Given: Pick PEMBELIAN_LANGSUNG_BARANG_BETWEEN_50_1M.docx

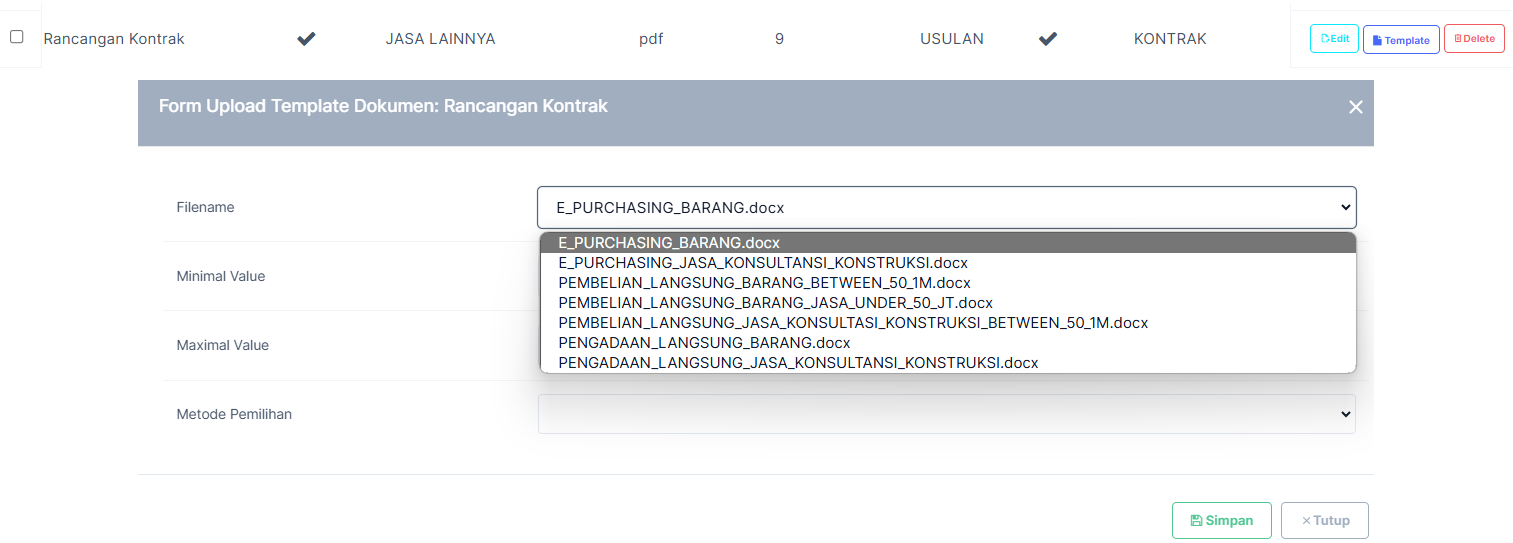Looking at the screenshot, I should (x=764, y=283).
